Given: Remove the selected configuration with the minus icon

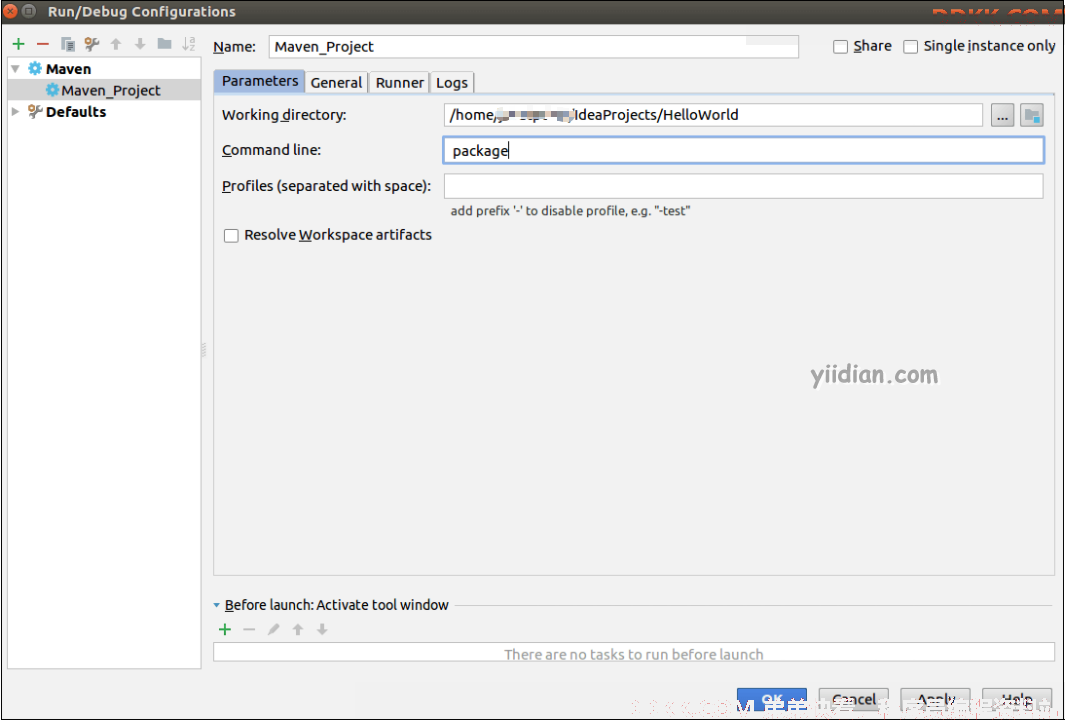Looking at the screenshot, I should (43, 44).
